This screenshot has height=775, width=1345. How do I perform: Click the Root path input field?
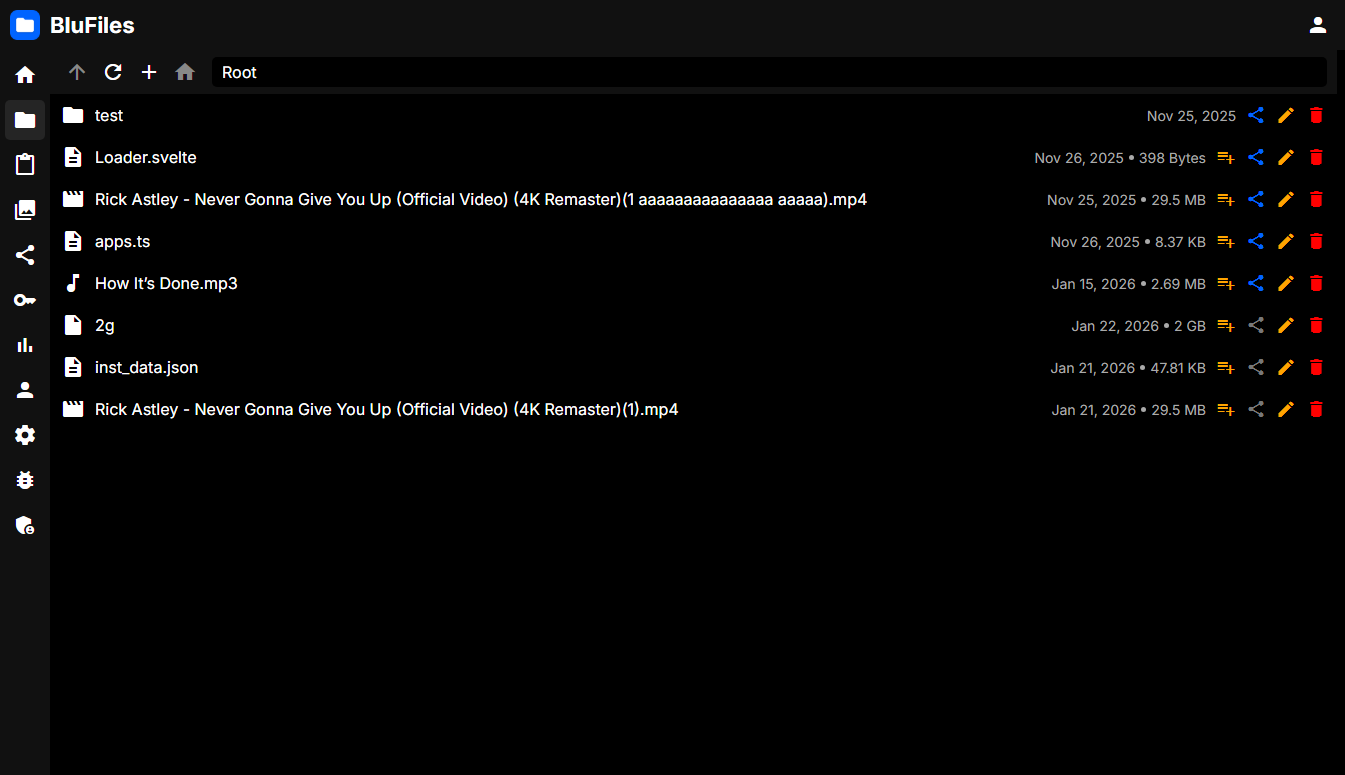[768, 72]
